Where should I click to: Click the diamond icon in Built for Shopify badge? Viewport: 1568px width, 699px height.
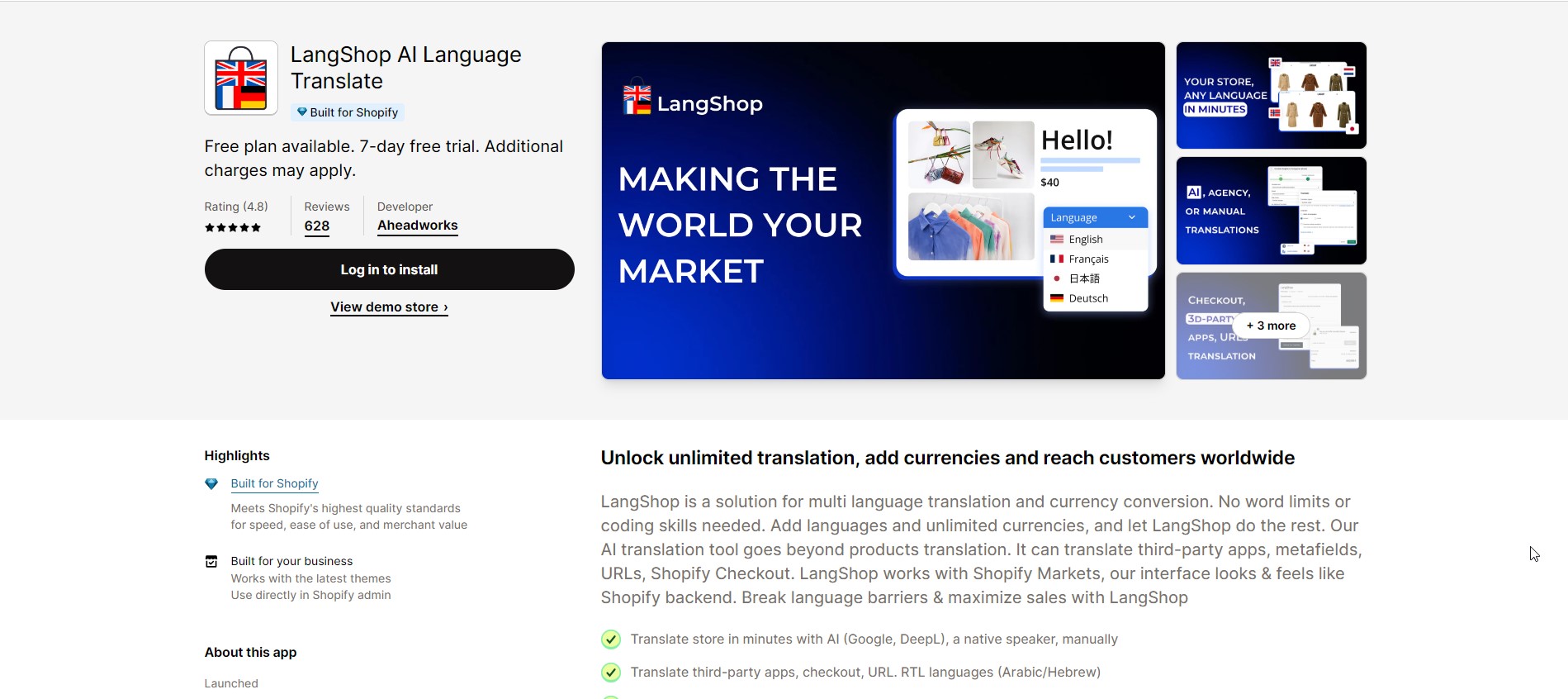(x=302, y=112)
